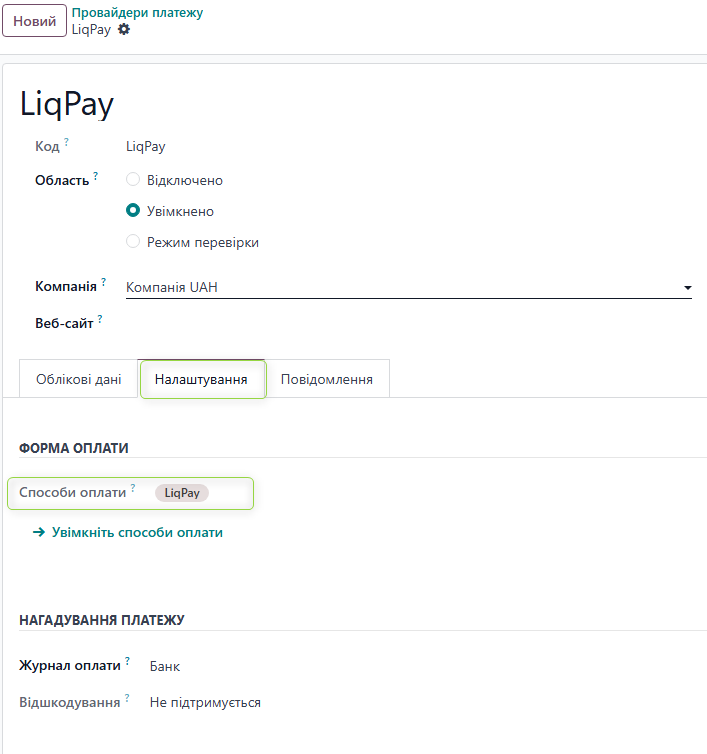Follow the Провайдери платежу breadcrumb link
707x754 pixels.
pyautogui.click(x=137, y=13)
